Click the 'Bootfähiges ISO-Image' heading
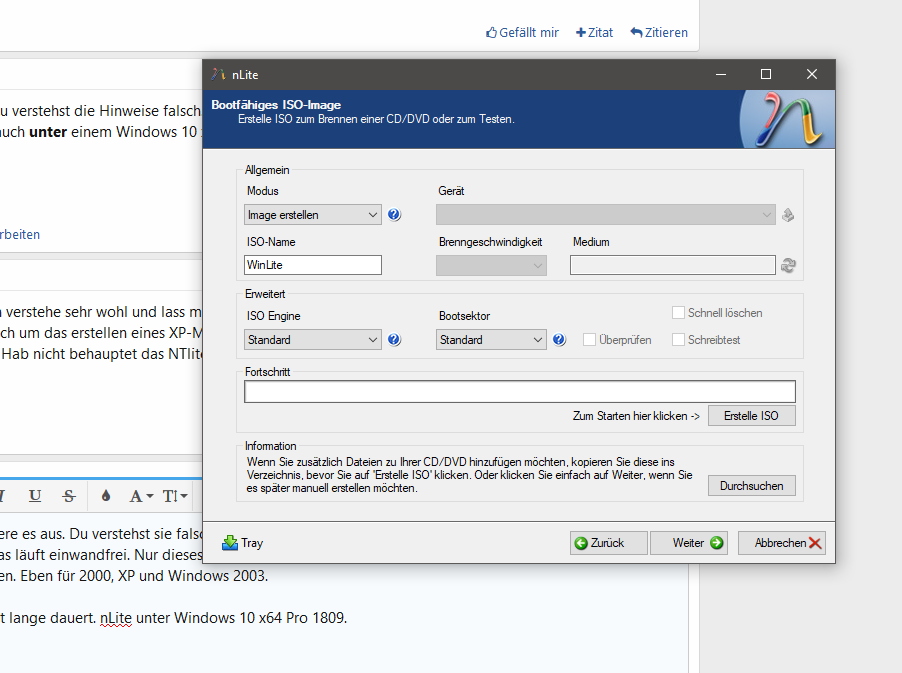902x673 pixels. coord(276,105)
